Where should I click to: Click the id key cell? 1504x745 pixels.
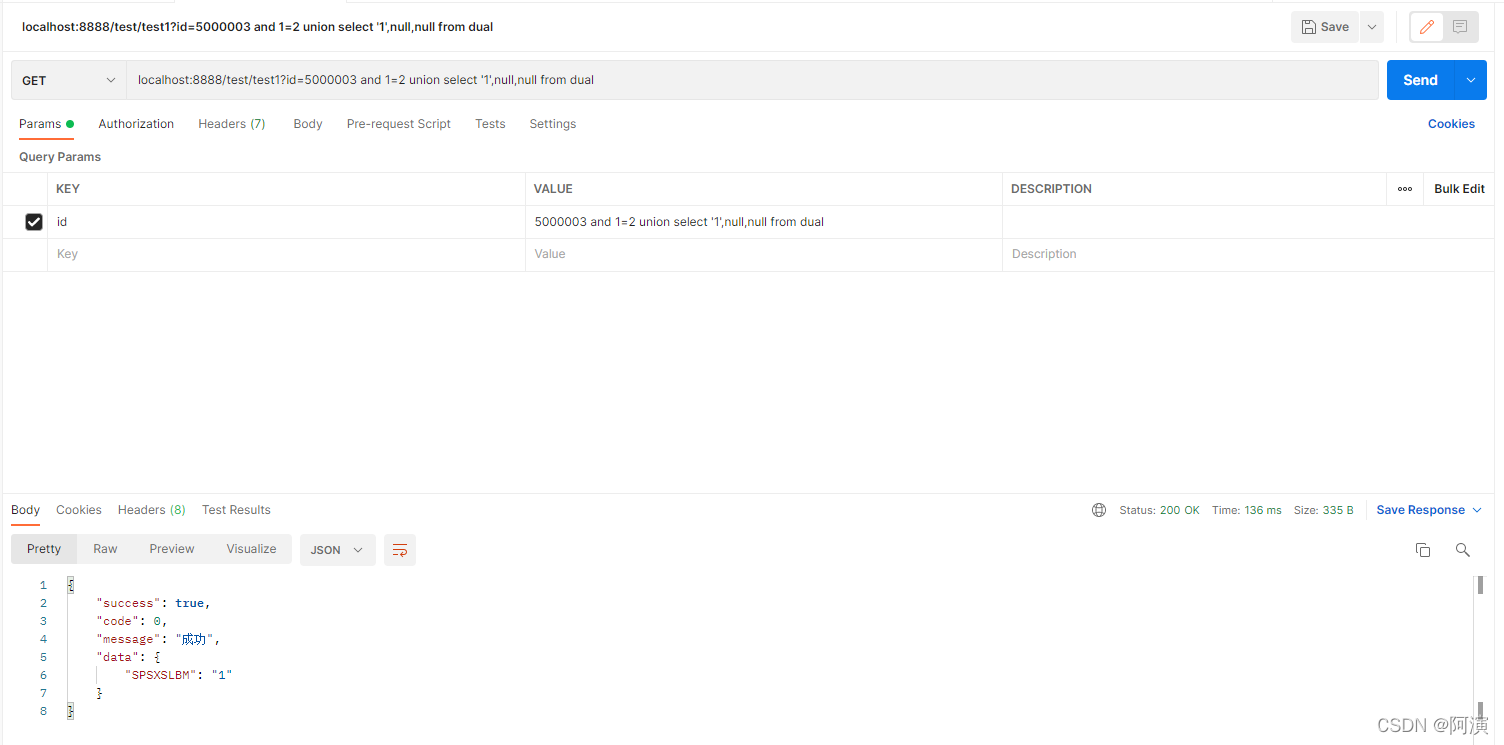tap(286, 222)
